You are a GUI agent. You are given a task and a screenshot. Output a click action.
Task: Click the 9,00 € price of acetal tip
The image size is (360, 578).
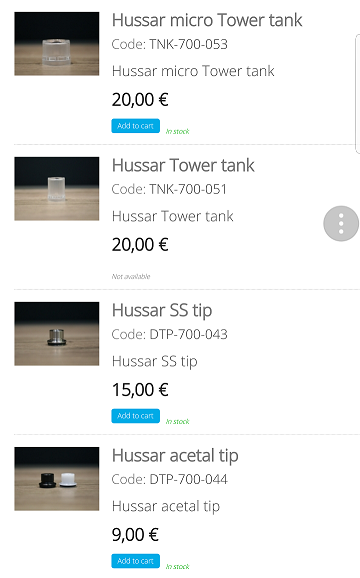point(135,535)
